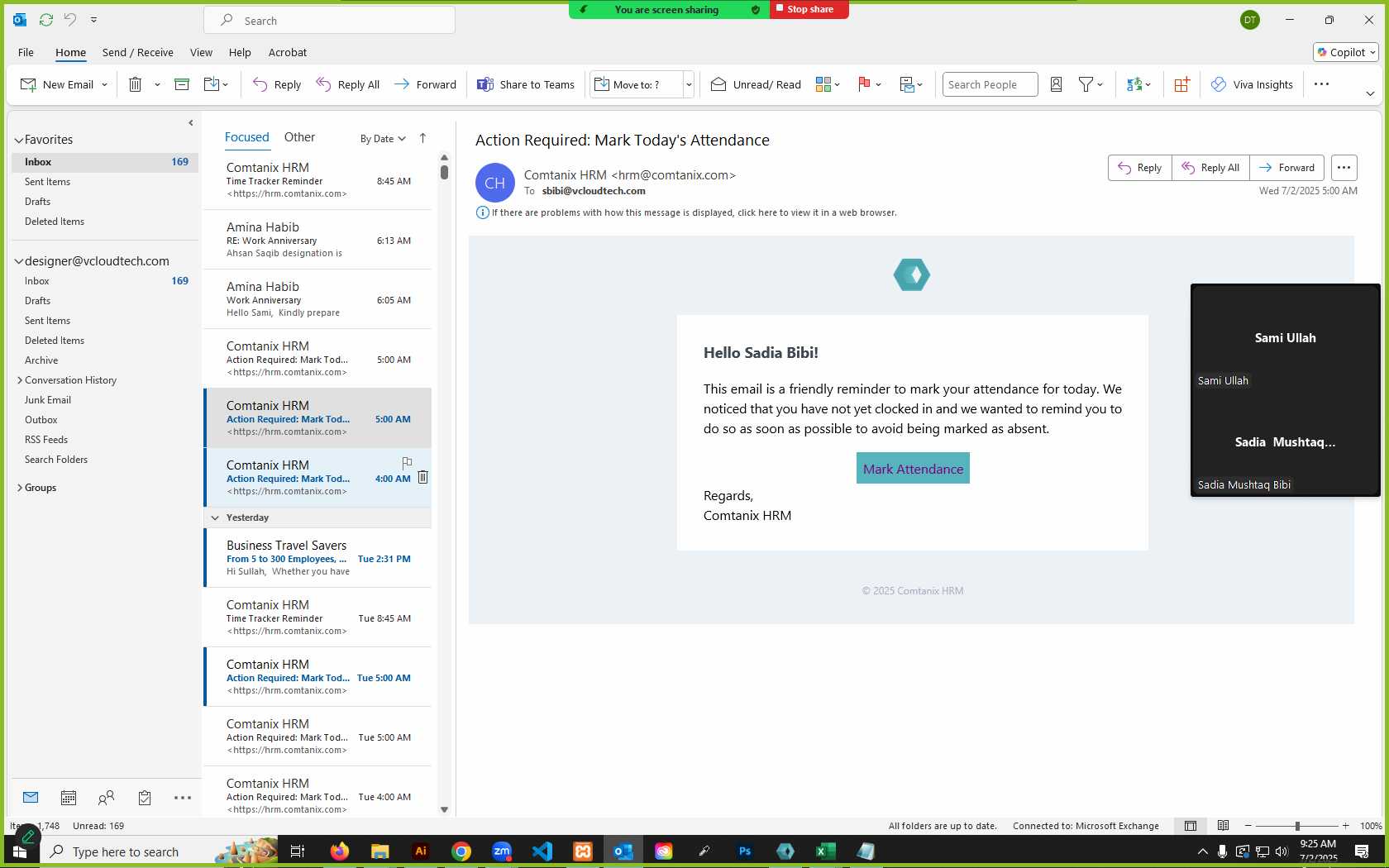1389x868 pixels.
Task: Click the zoom in plus button
Action: coord(1346,826)
